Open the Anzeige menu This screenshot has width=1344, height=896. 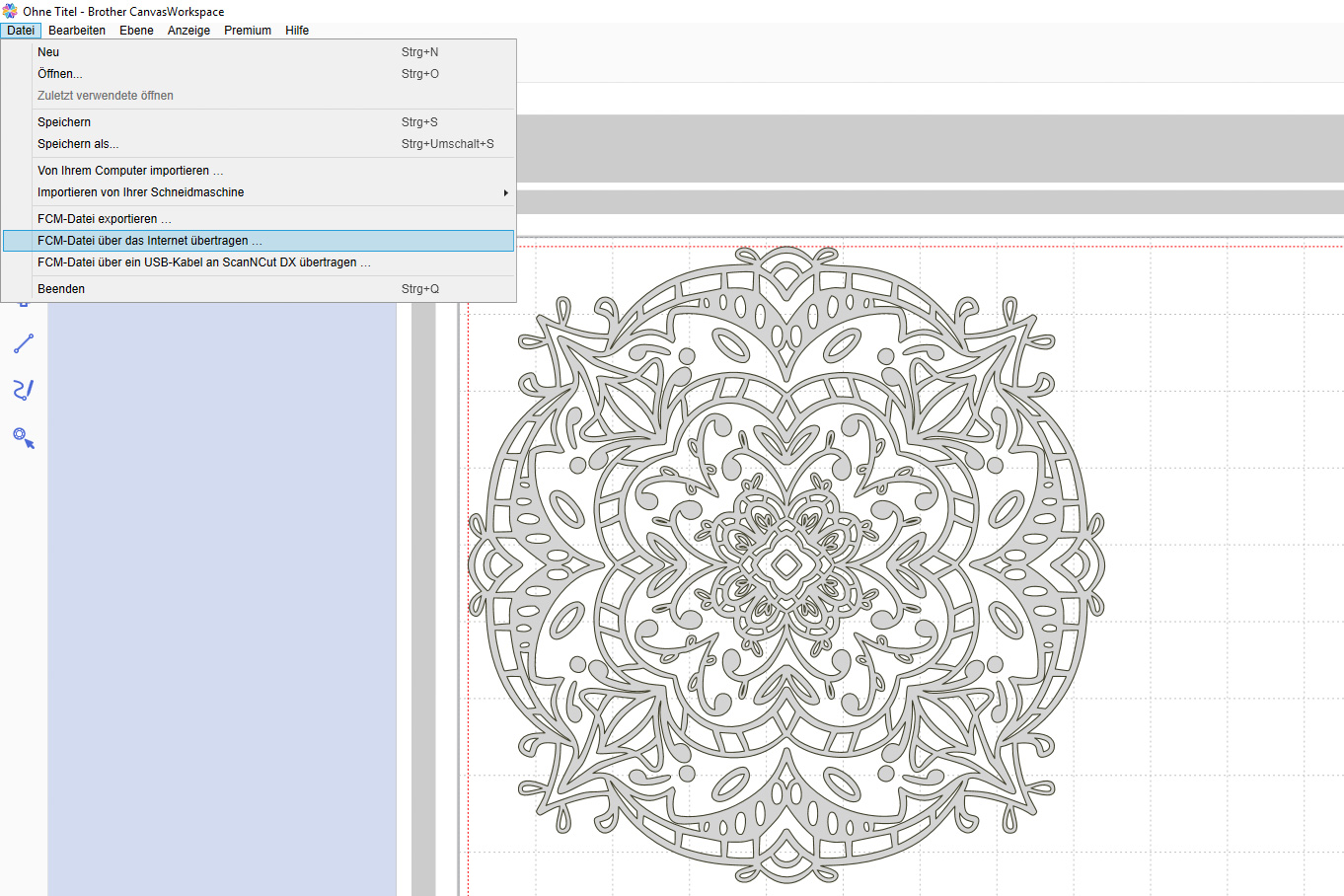point(188,31)
